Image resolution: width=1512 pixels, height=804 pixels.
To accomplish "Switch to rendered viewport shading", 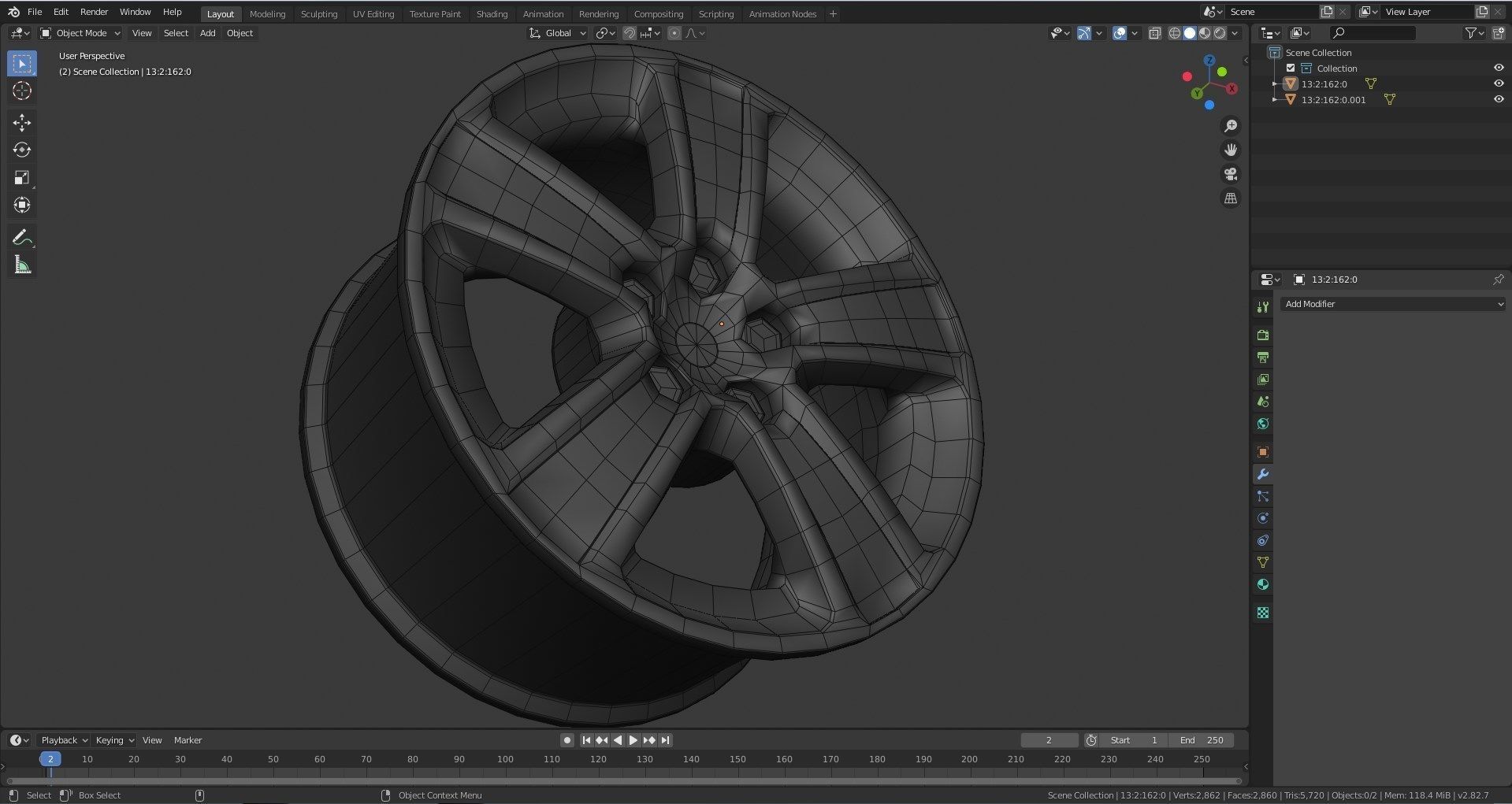I will point(1220,33).
